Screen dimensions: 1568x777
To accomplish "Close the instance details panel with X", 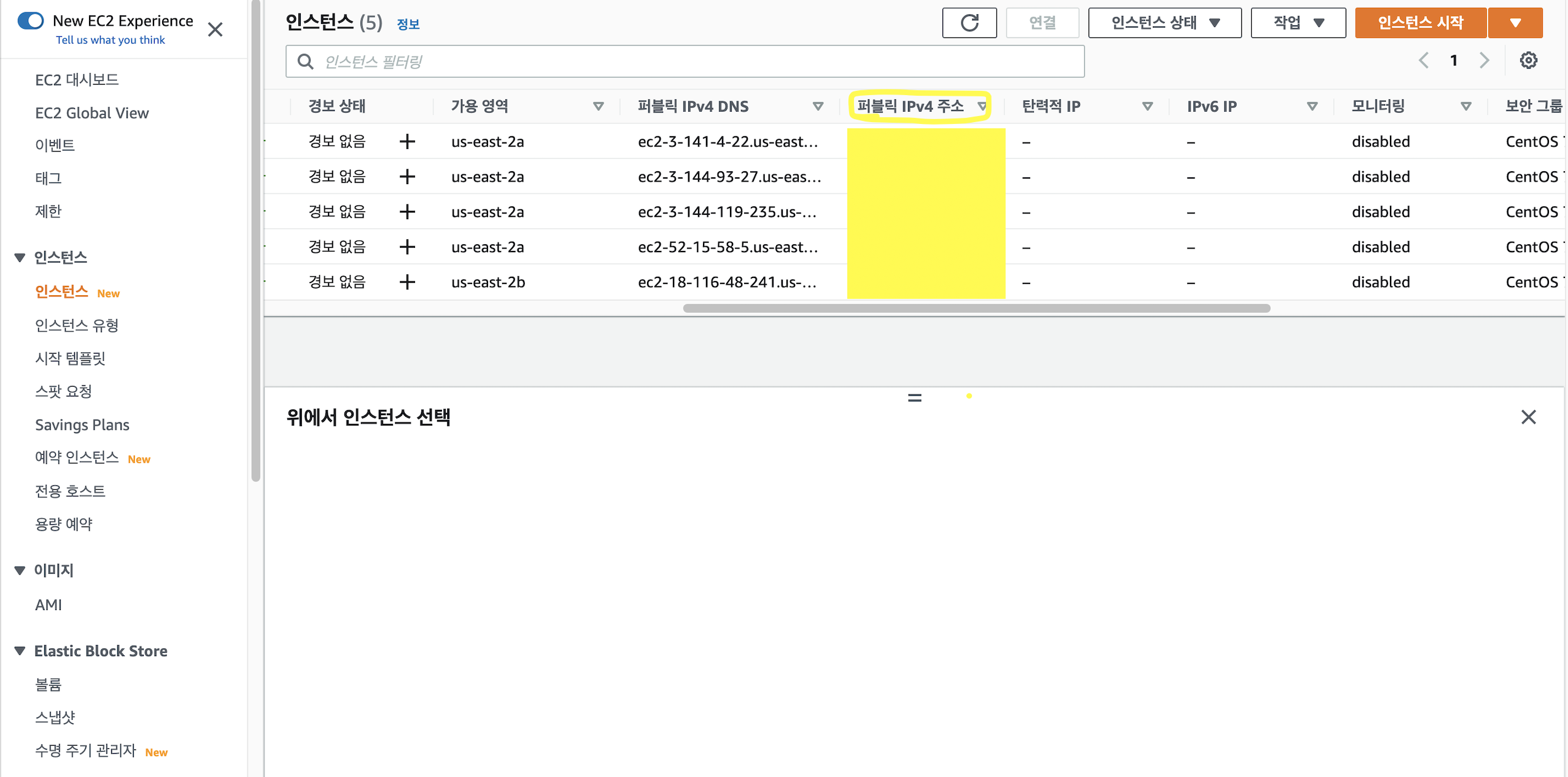I will pyautogui.click(x=1528, y=417).
